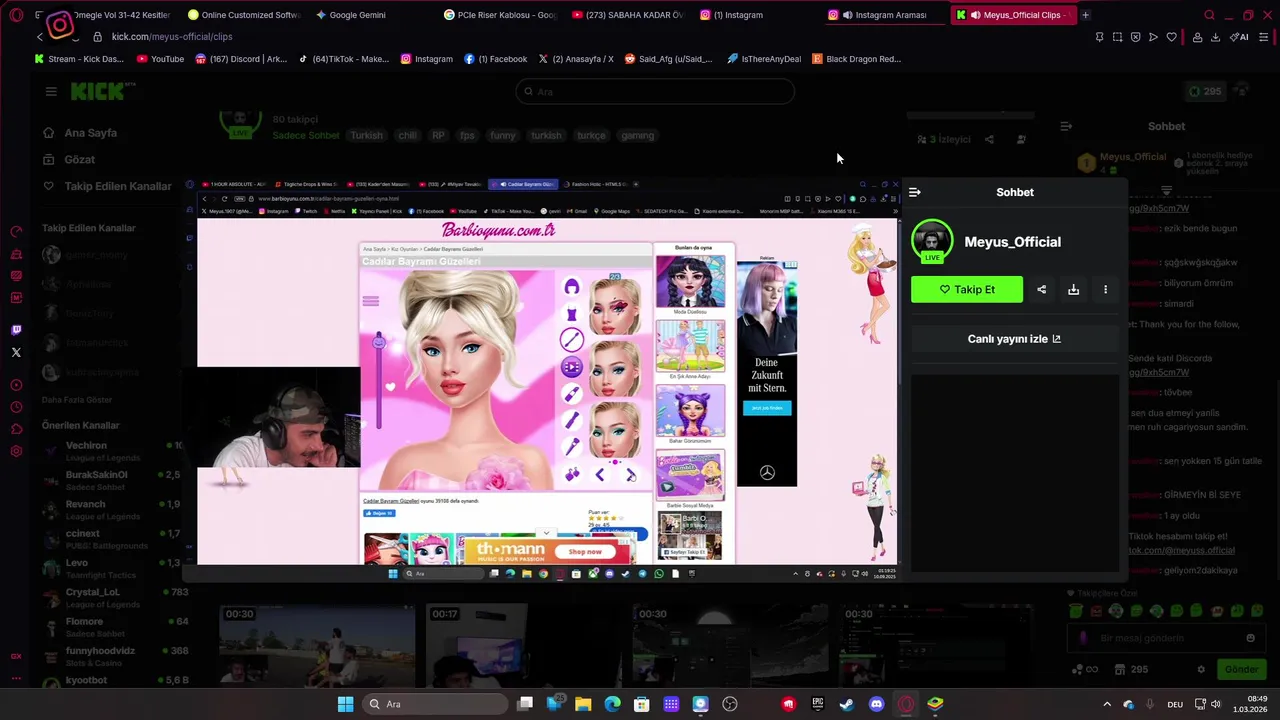
Task: Select the chill tag under channel header
Action: pyautogui.click(x=407, y=135)
